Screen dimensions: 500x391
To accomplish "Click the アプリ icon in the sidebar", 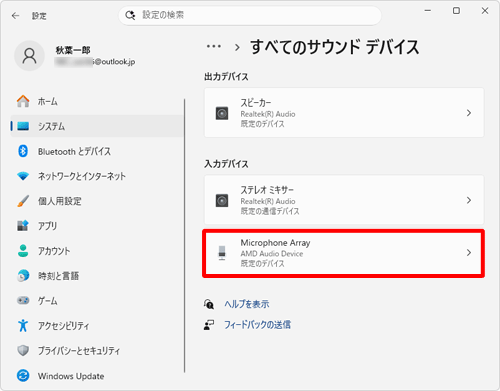I will point(23,226).
